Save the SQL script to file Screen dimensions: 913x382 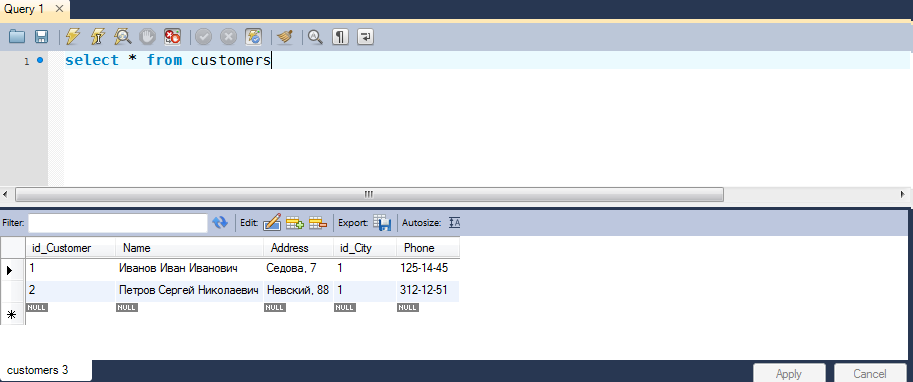(41, 37)
